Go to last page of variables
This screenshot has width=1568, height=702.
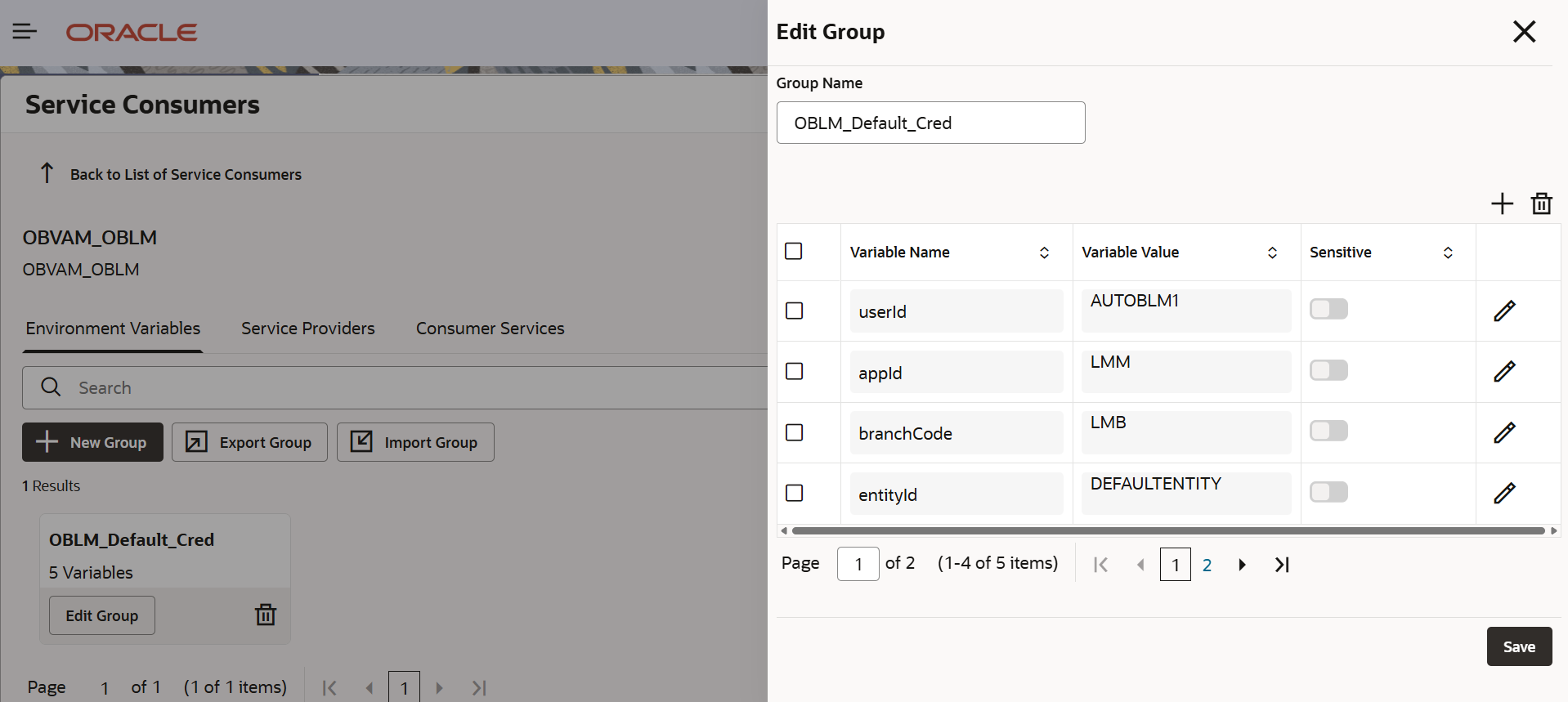pos(1282,565)
